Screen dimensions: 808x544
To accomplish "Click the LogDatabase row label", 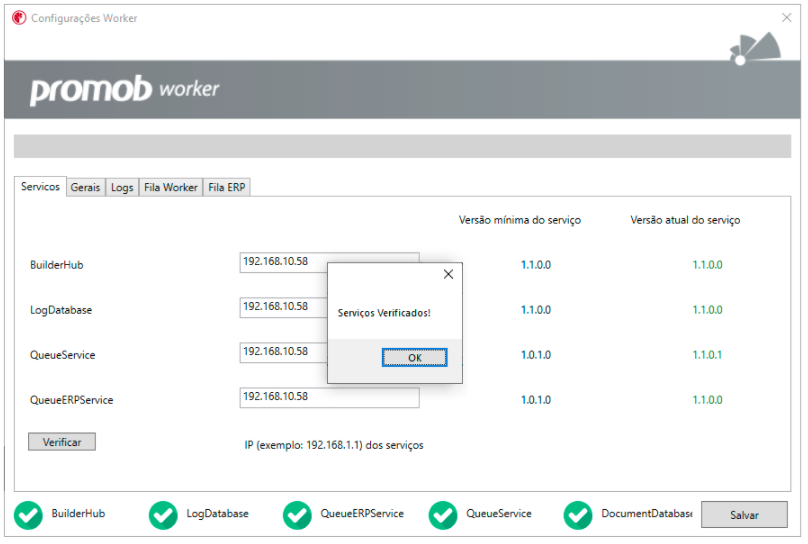I will tap(61, 310).
